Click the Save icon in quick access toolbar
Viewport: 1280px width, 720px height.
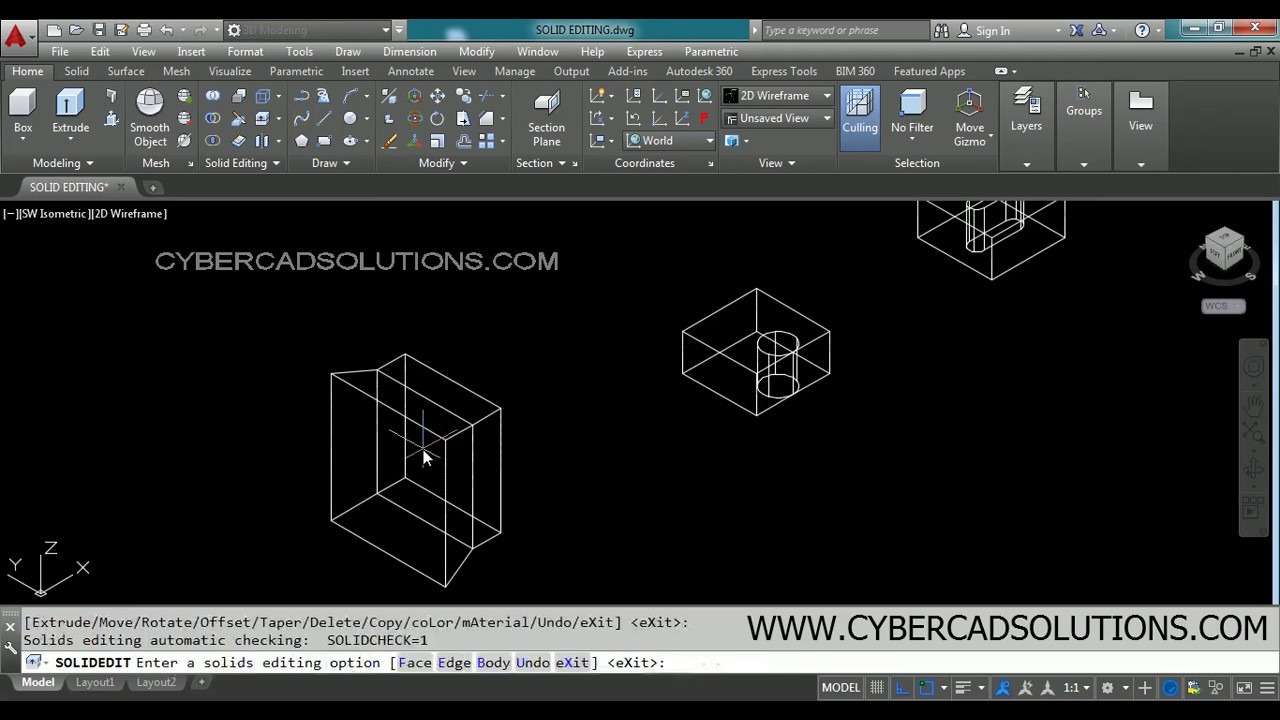click(99, 30)
